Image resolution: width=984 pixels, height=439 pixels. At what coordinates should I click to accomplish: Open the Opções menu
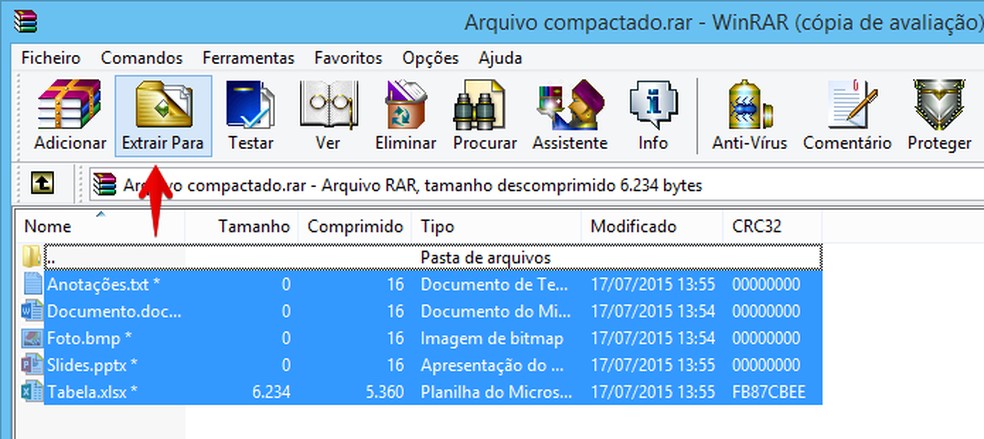point(430,58)
